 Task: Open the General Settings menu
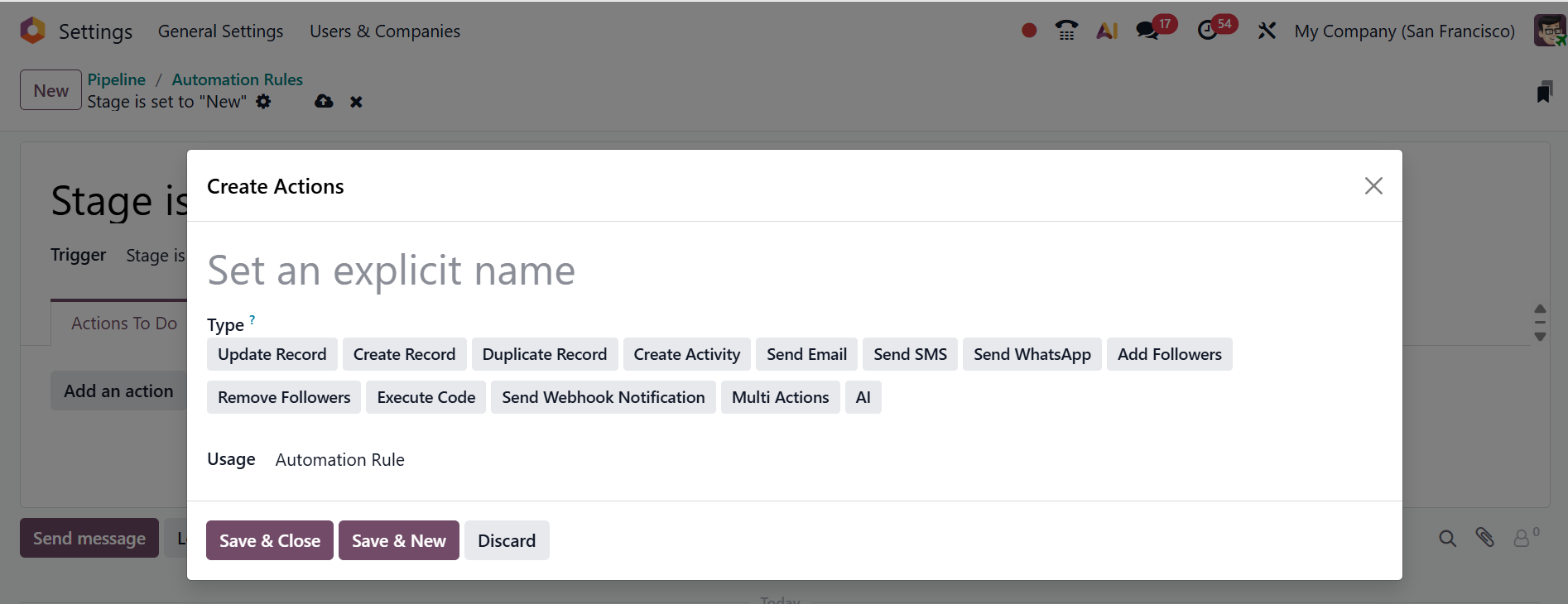pos(220,31)
